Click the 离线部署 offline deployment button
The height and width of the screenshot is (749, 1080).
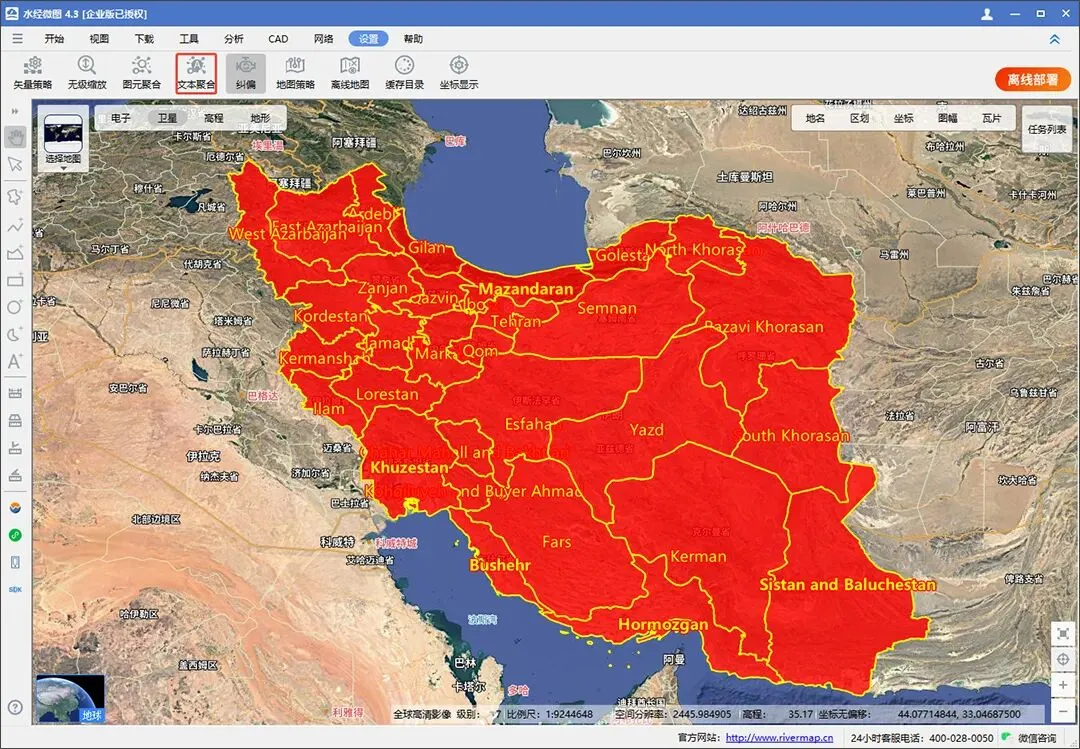coord(1032,79)
